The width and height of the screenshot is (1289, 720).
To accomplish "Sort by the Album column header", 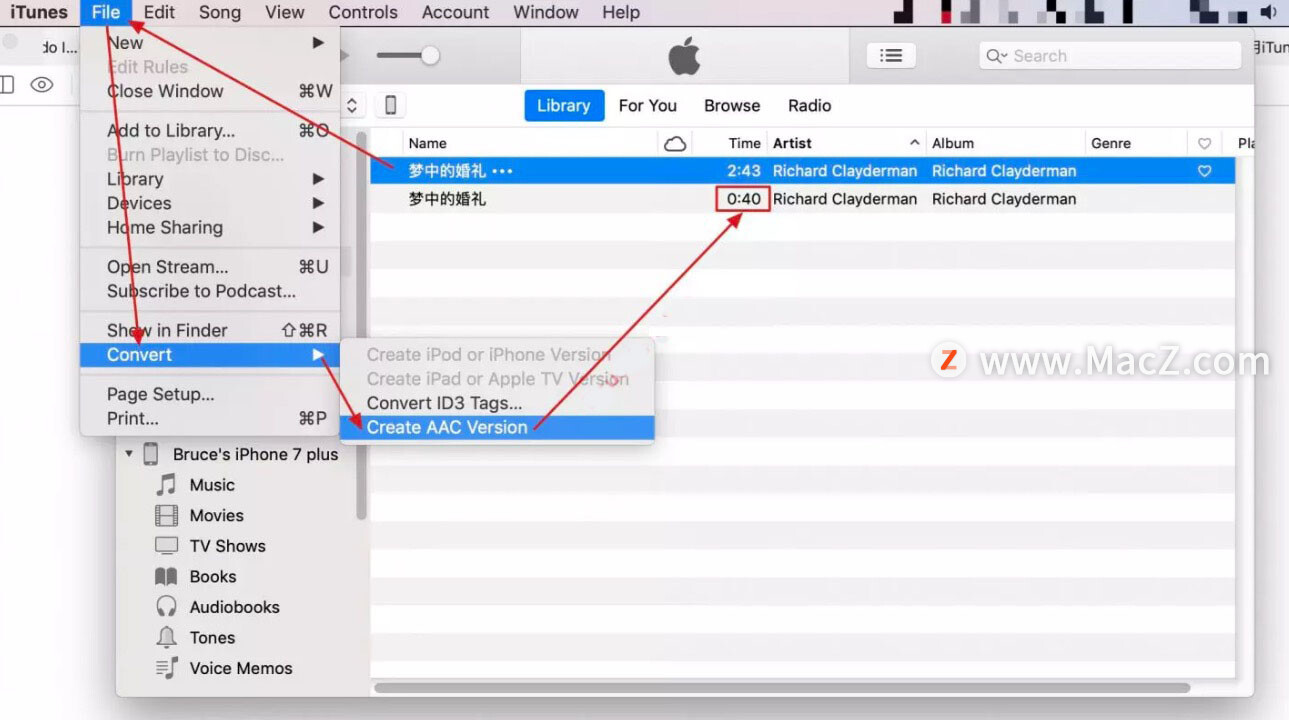I will (x=1005, y=143).
